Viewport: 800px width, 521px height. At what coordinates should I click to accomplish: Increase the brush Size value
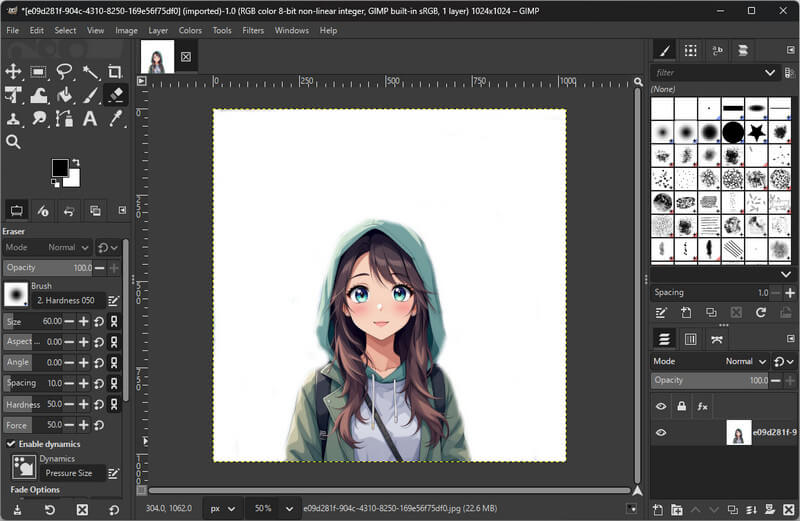click(x=84, y=321)
